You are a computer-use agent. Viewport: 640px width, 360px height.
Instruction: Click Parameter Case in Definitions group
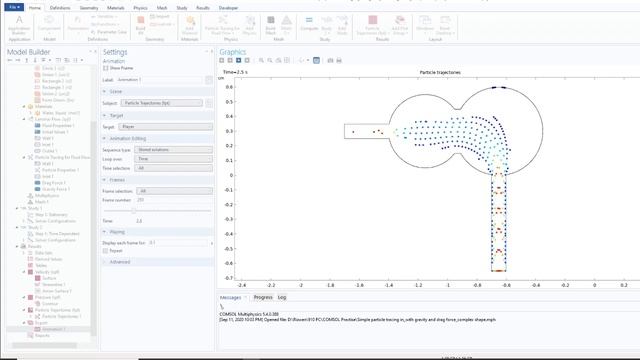pyautogui.click(x=109, y=32)
